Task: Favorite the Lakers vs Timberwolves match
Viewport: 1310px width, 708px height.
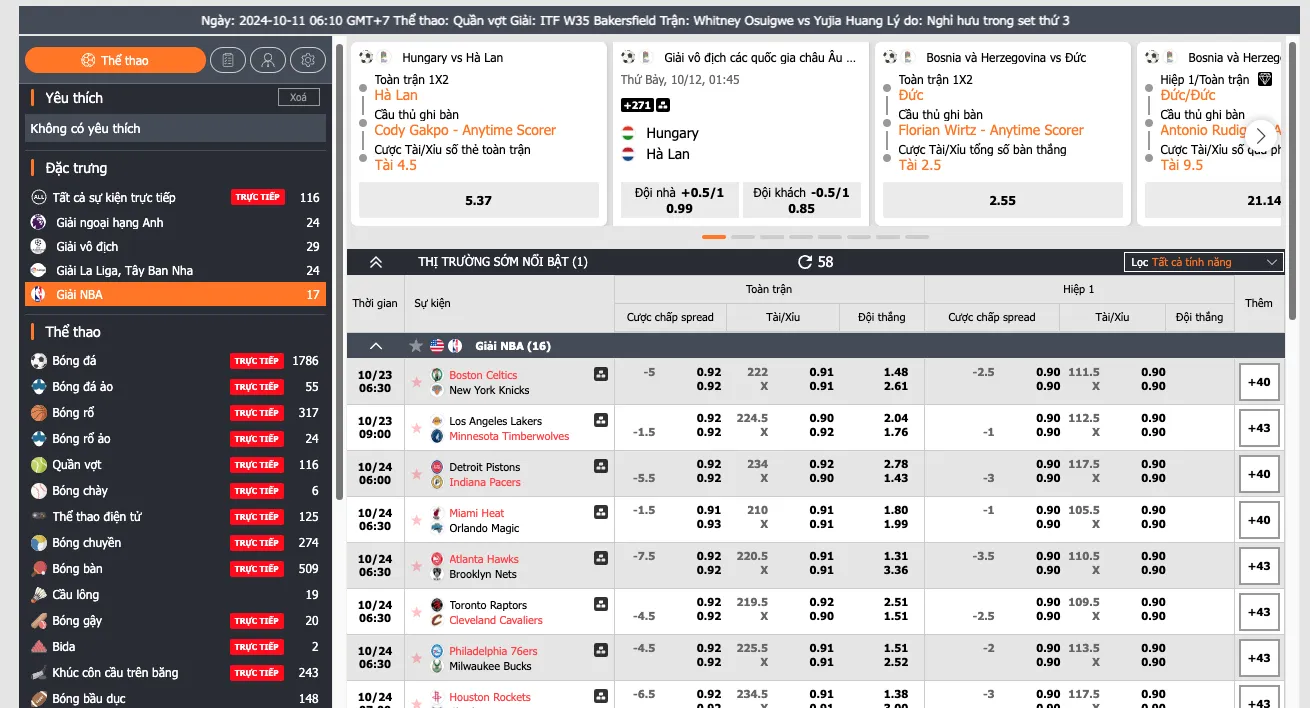Action: point(416,428)
